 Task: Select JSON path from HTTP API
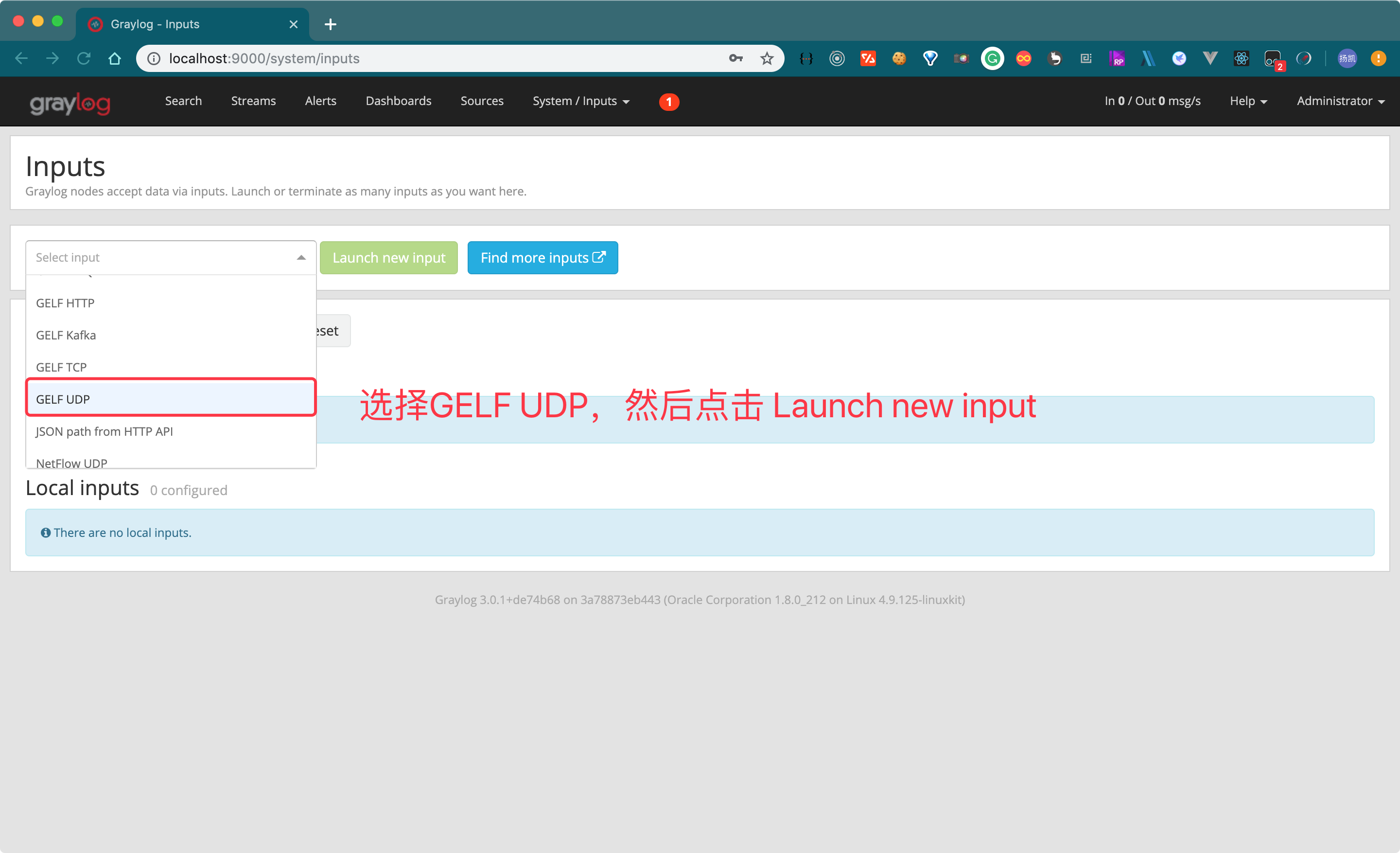coord(171,431)
